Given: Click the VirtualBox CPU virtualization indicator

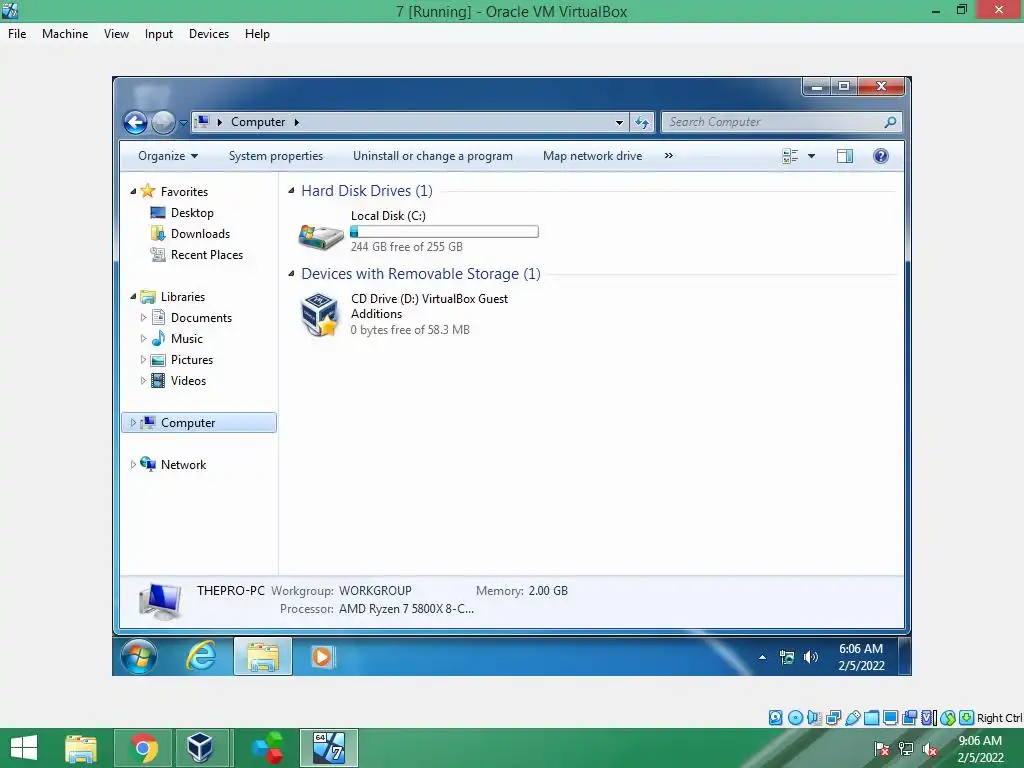Looking at the screenshot, I should pos(928,718).
